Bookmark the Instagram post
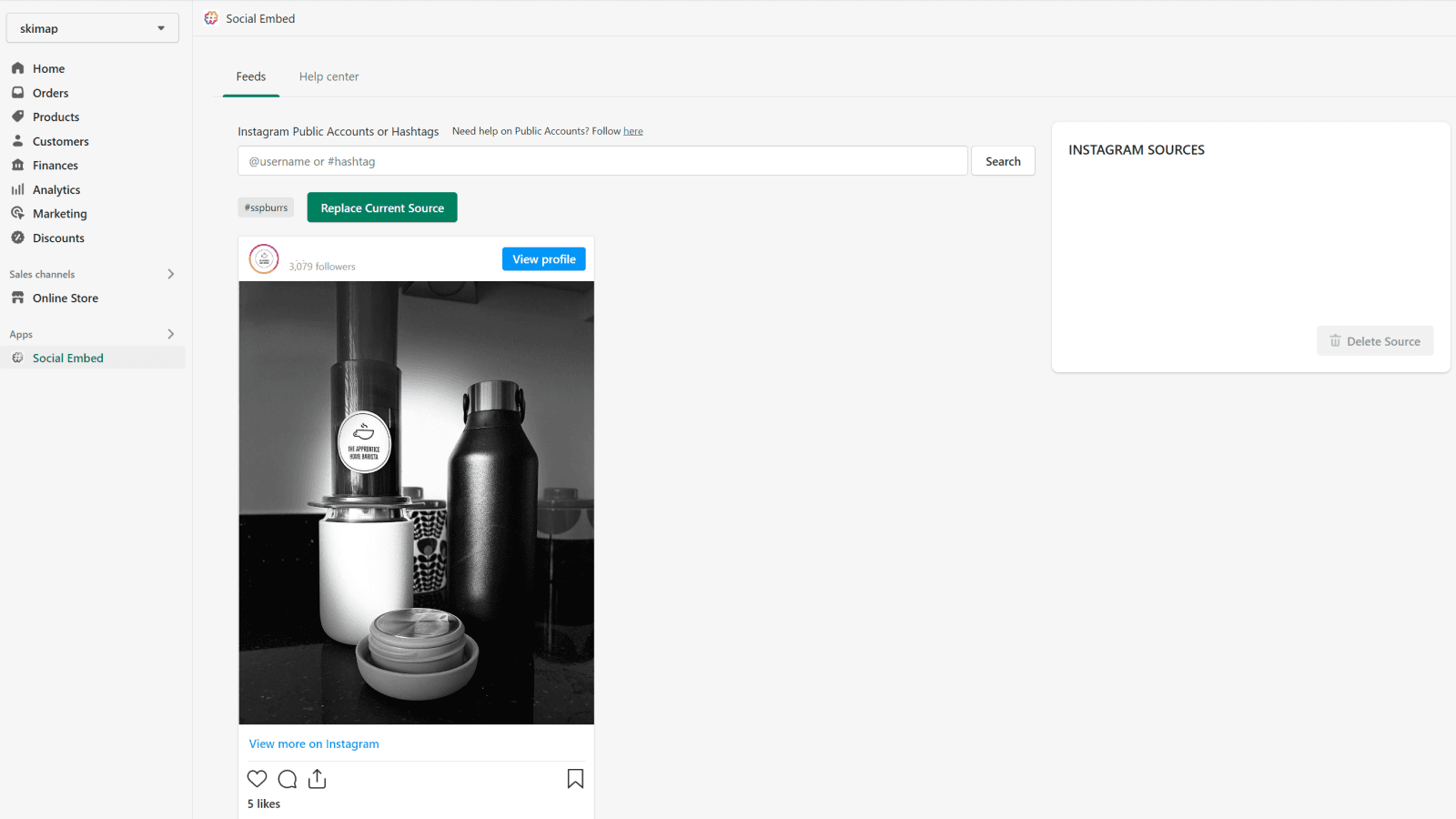 (575, 779)
